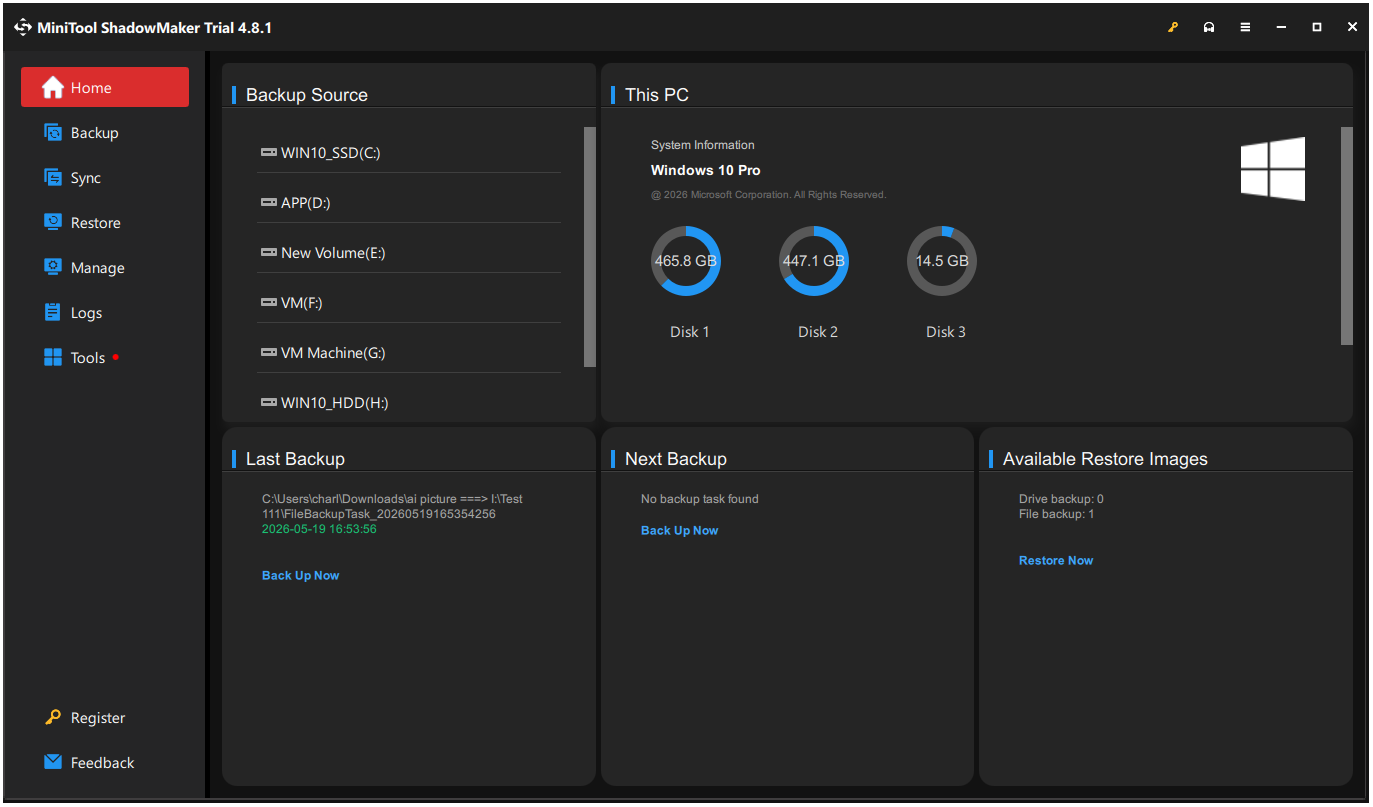1373x807 pixels.
Task: Open the Tools page label
Action: pyautogui.click(x=88, y=358)
